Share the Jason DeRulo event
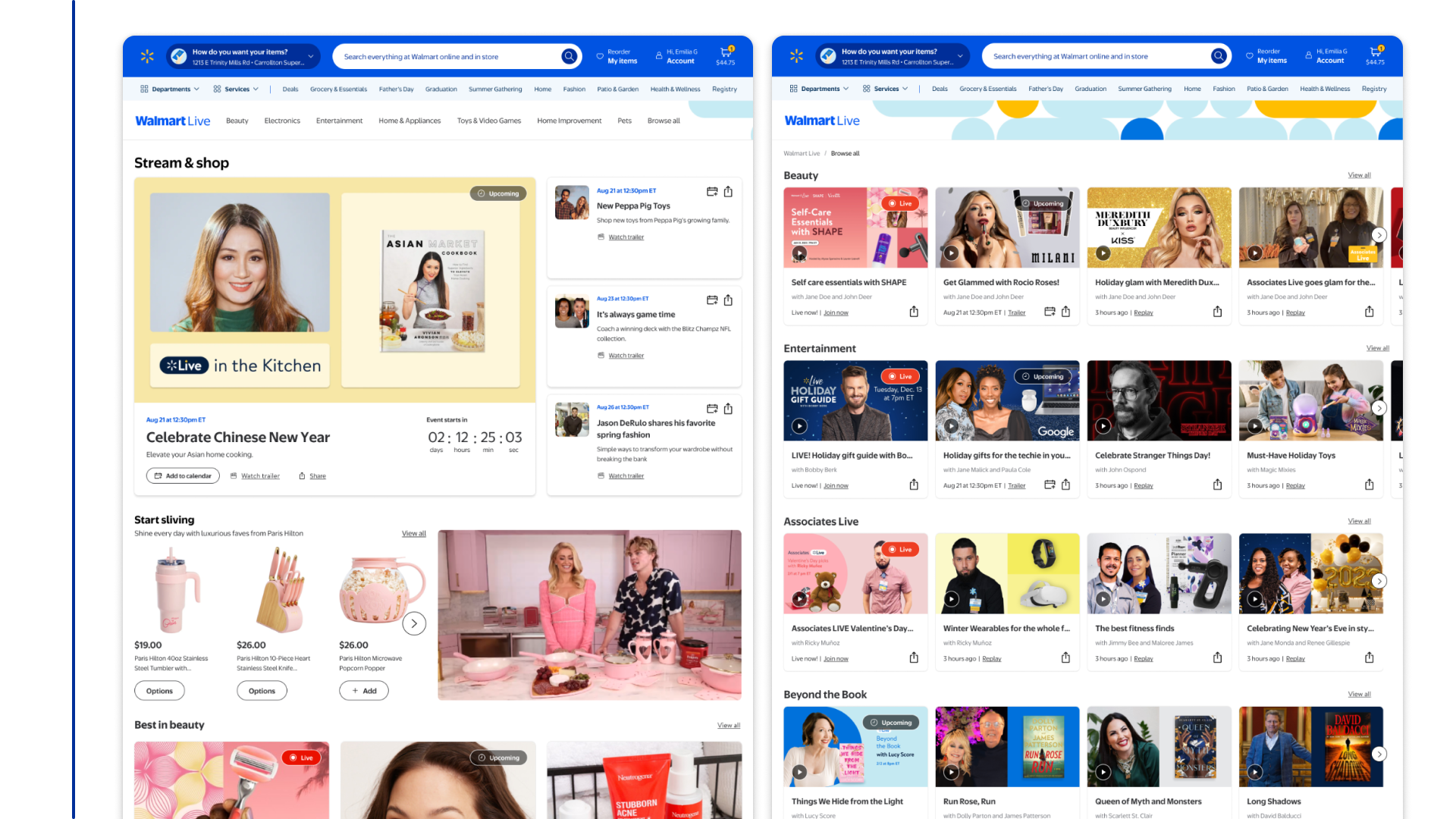Image resolution: width=1456 pixels, height=819 pixels. click(x=728, y=409)
